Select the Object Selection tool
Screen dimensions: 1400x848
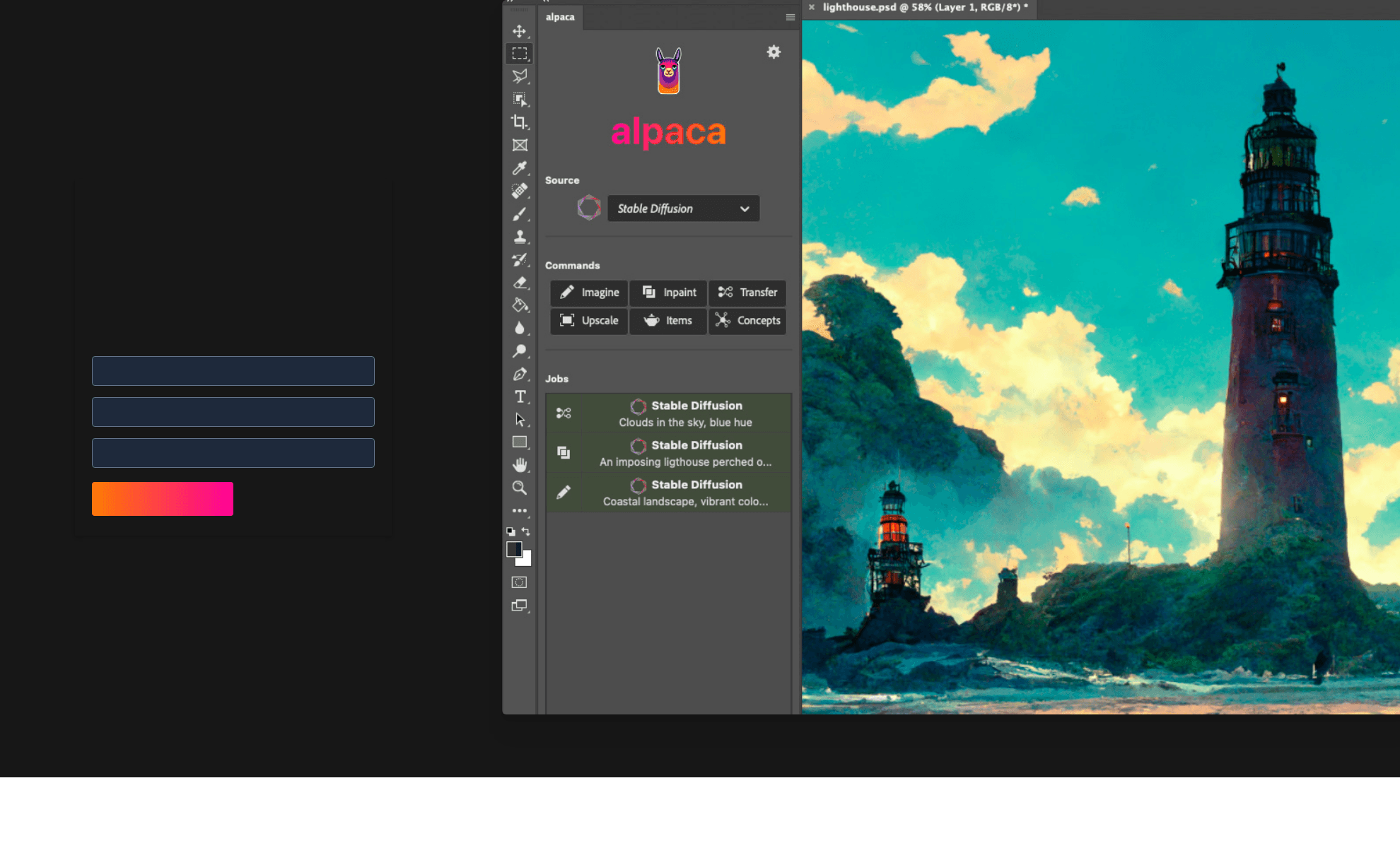pos(519,100)
